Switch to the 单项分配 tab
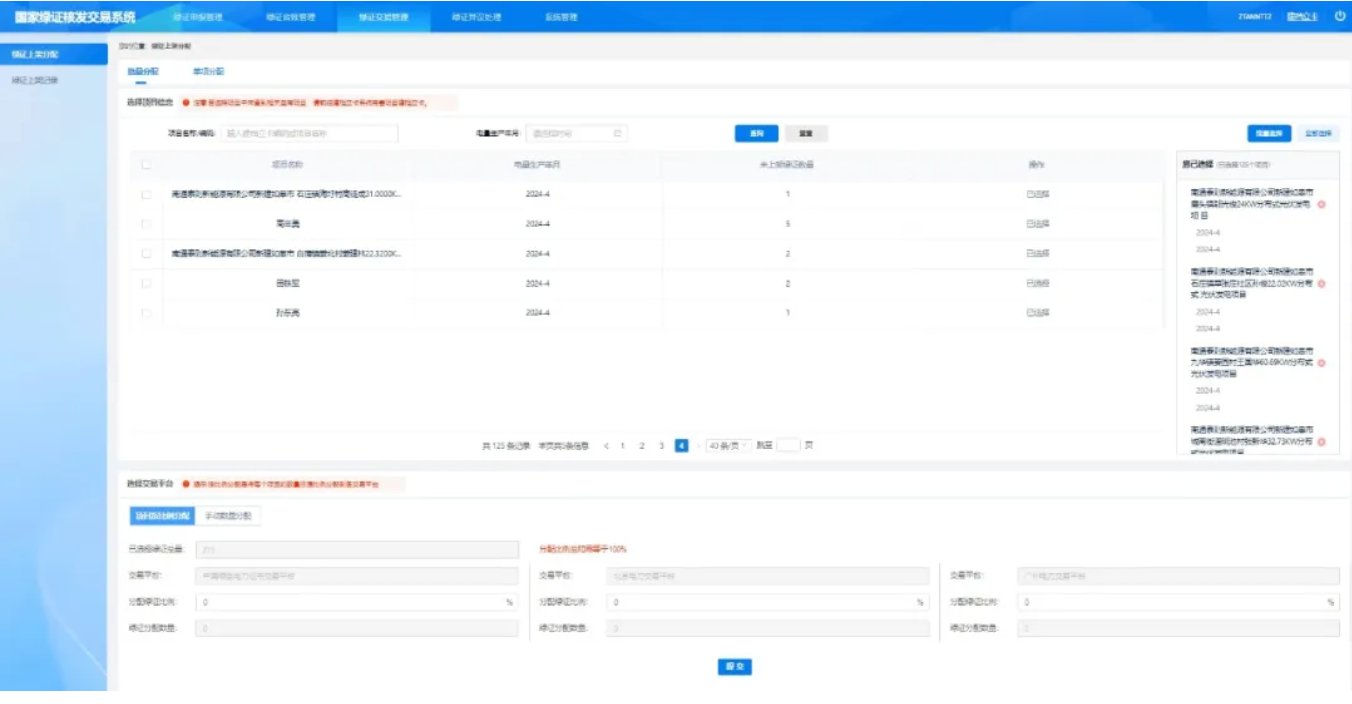The height and width of the screenshot is (704, 1352). (208, 72)
